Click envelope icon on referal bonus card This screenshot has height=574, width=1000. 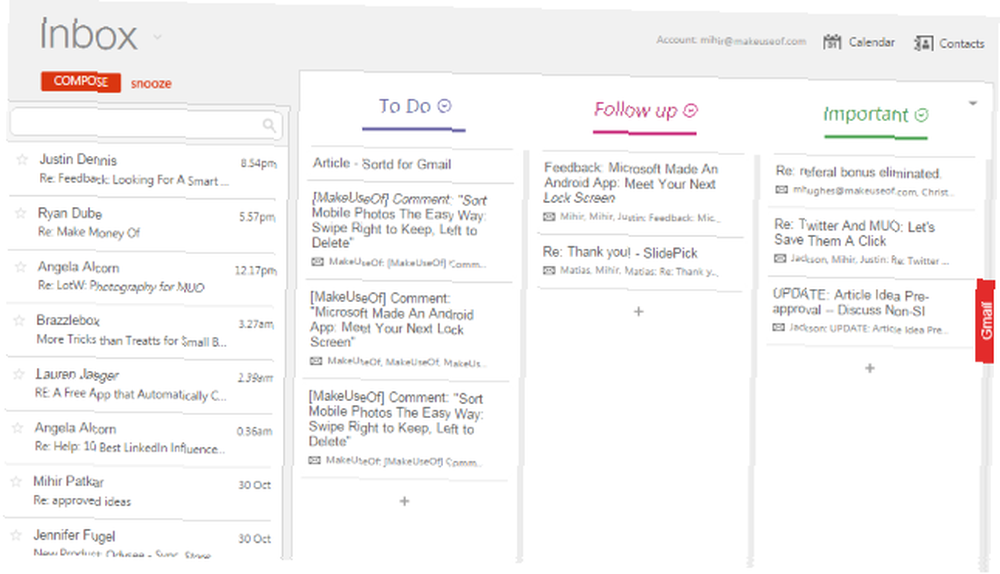(x=781, y=190)
